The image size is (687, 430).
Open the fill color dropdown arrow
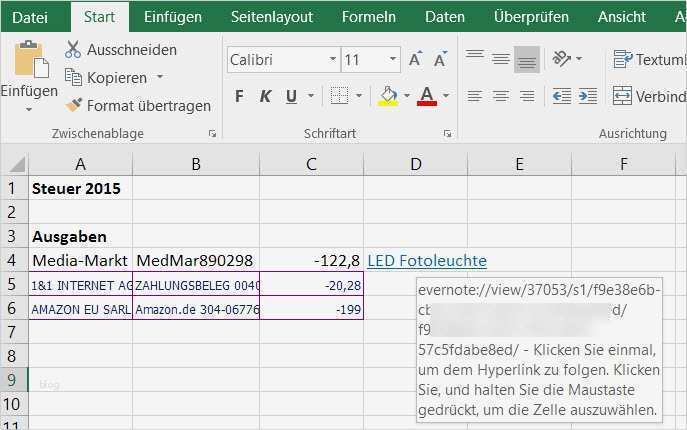(407, 96)
